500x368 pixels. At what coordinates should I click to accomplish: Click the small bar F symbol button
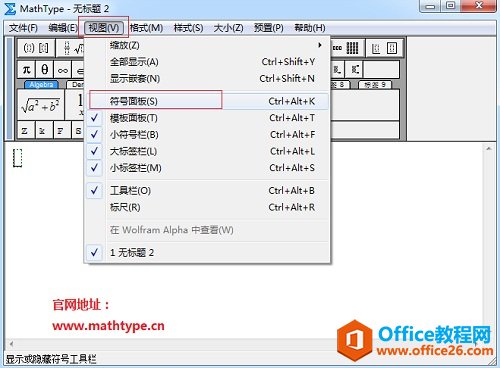[61, 130]
